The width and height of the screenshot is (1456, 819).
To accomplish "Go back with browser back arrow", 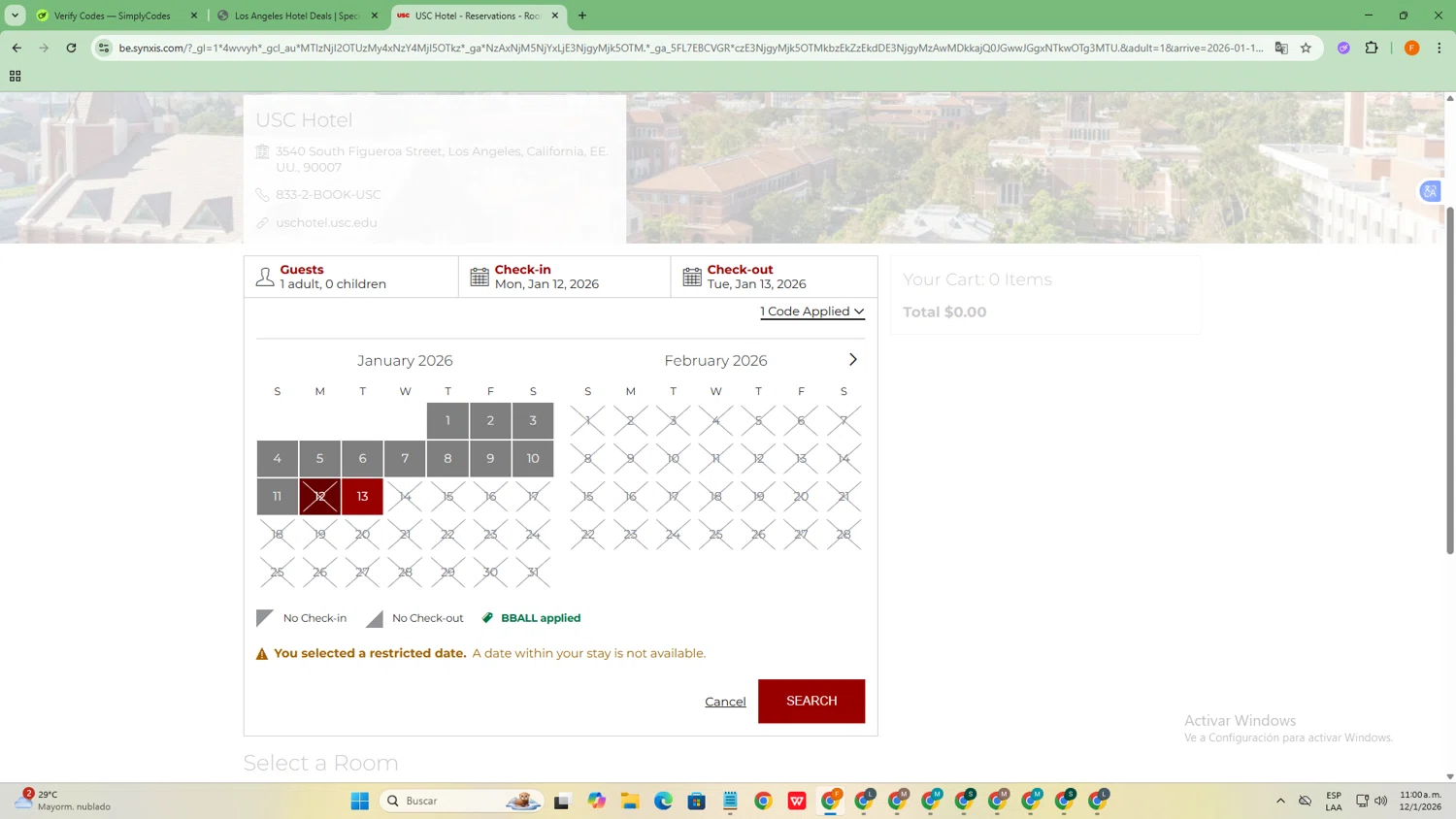I will click(17, 48).
